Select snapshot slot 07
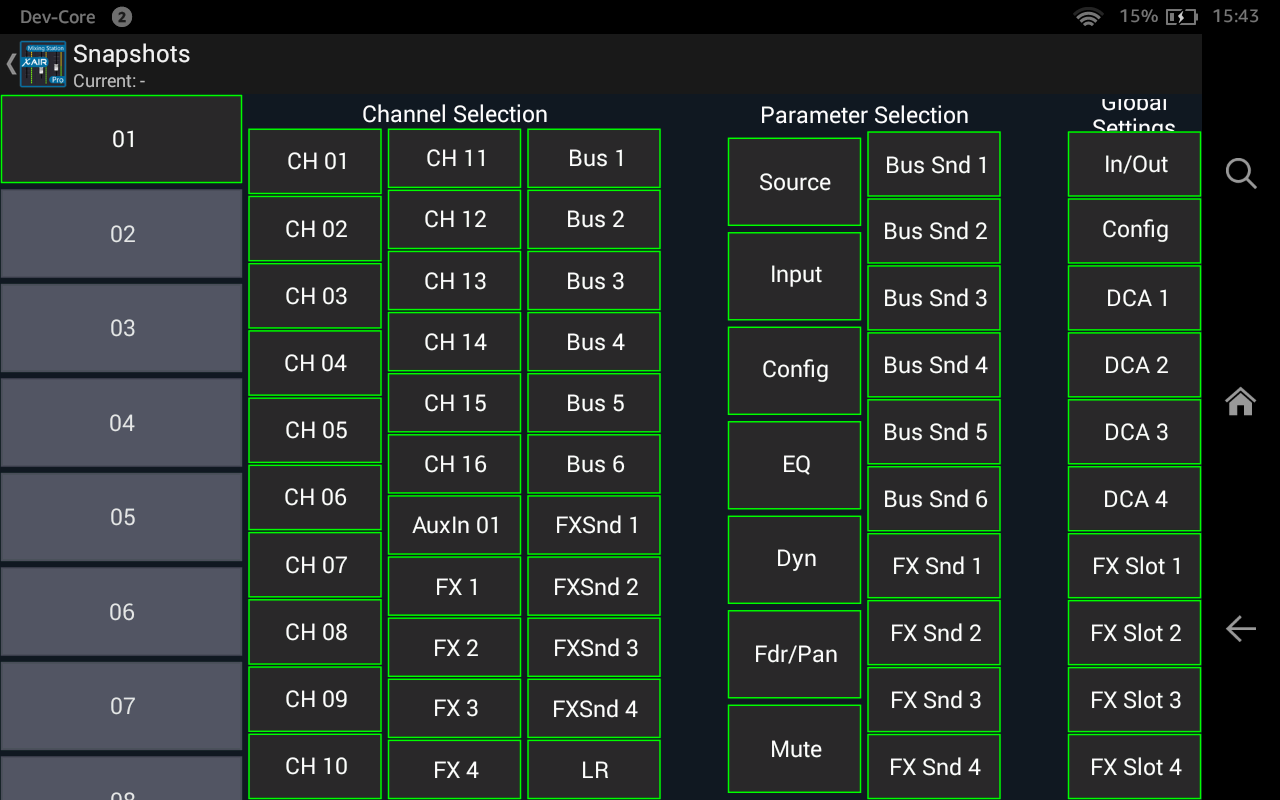1280x800 pixels. 122,706
